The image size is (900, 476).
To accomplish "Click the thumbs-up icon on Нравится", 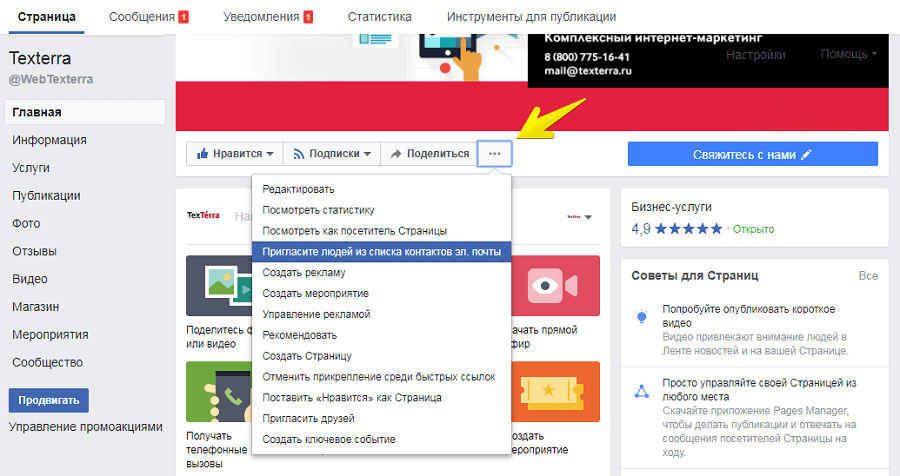I will 202,153.
